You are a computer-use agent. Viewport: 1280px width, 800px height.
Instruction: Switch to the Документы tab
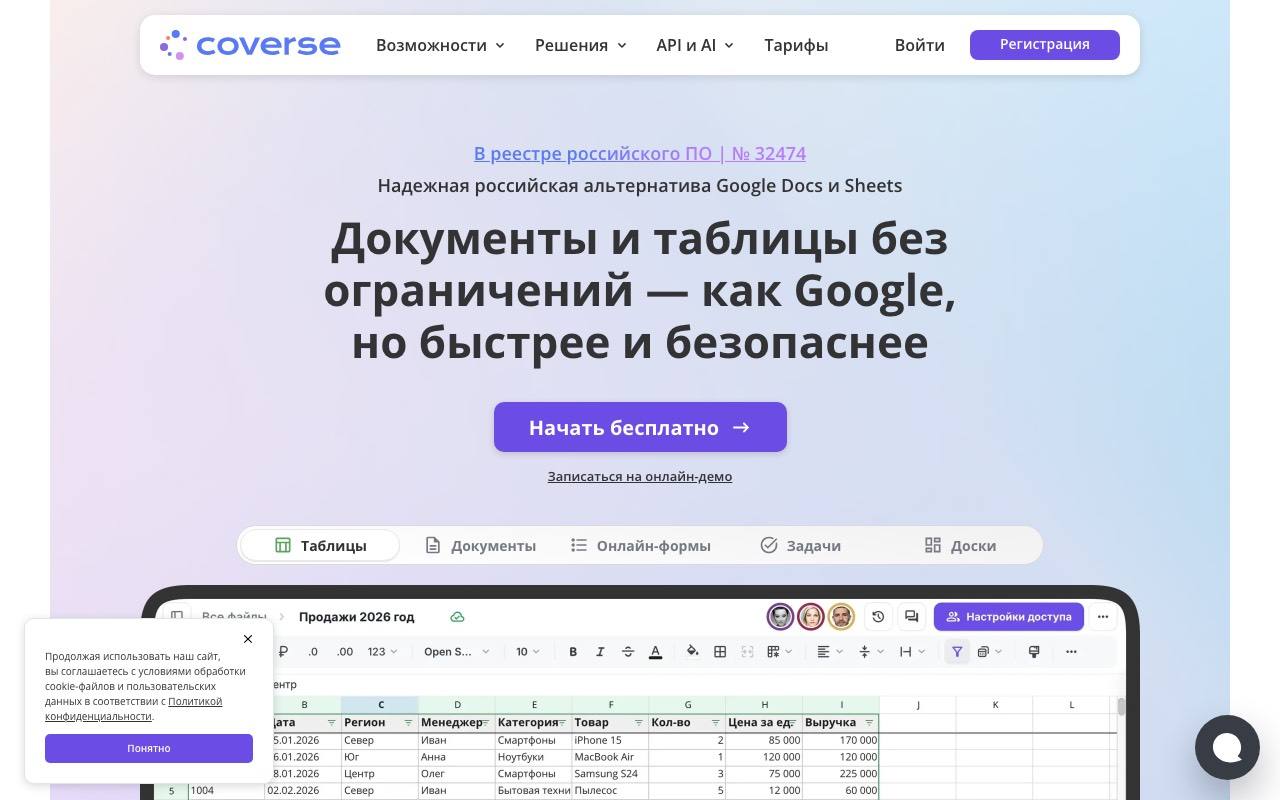tap(481, 546)
